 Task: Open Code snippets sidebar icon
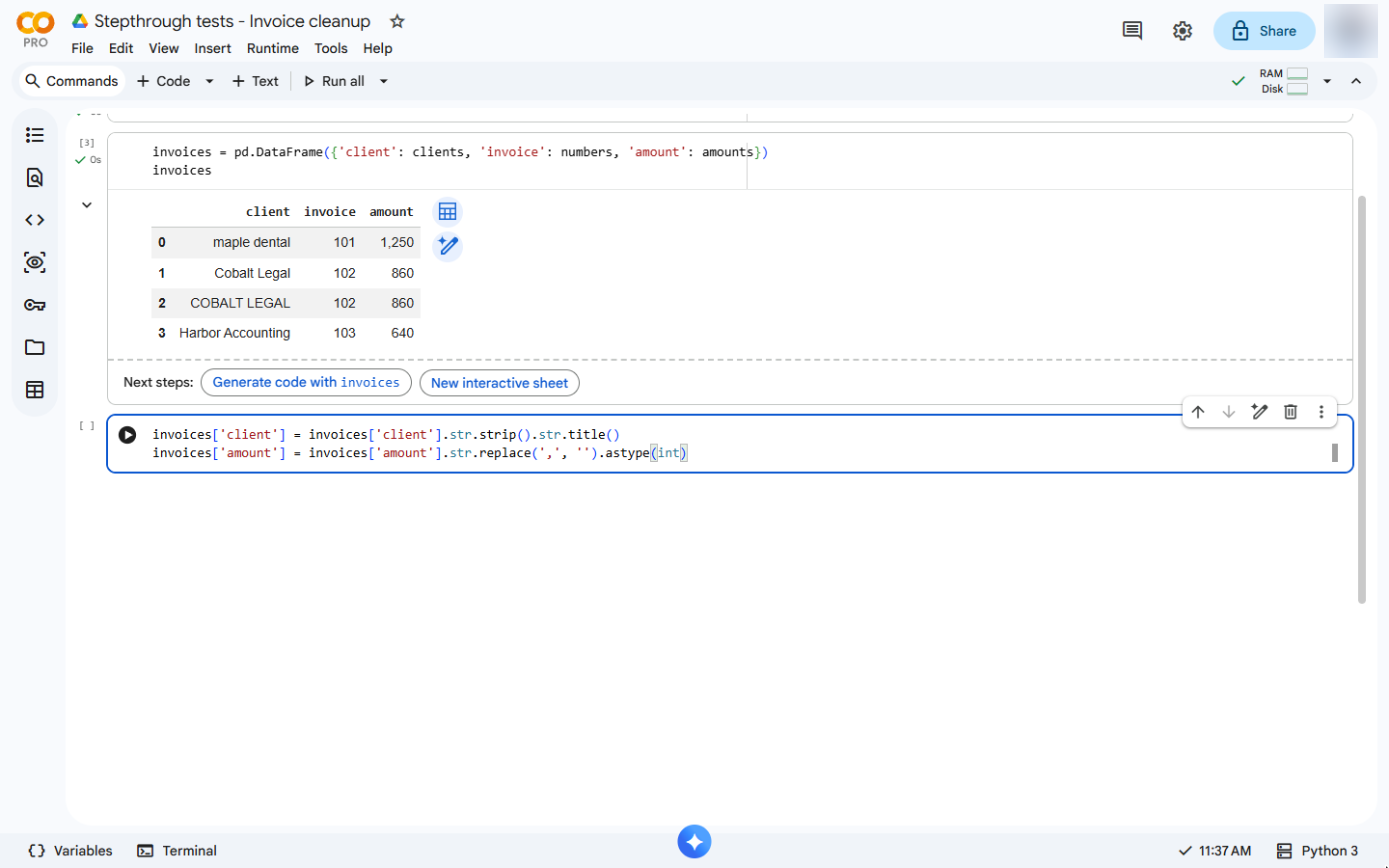(35, 220)
